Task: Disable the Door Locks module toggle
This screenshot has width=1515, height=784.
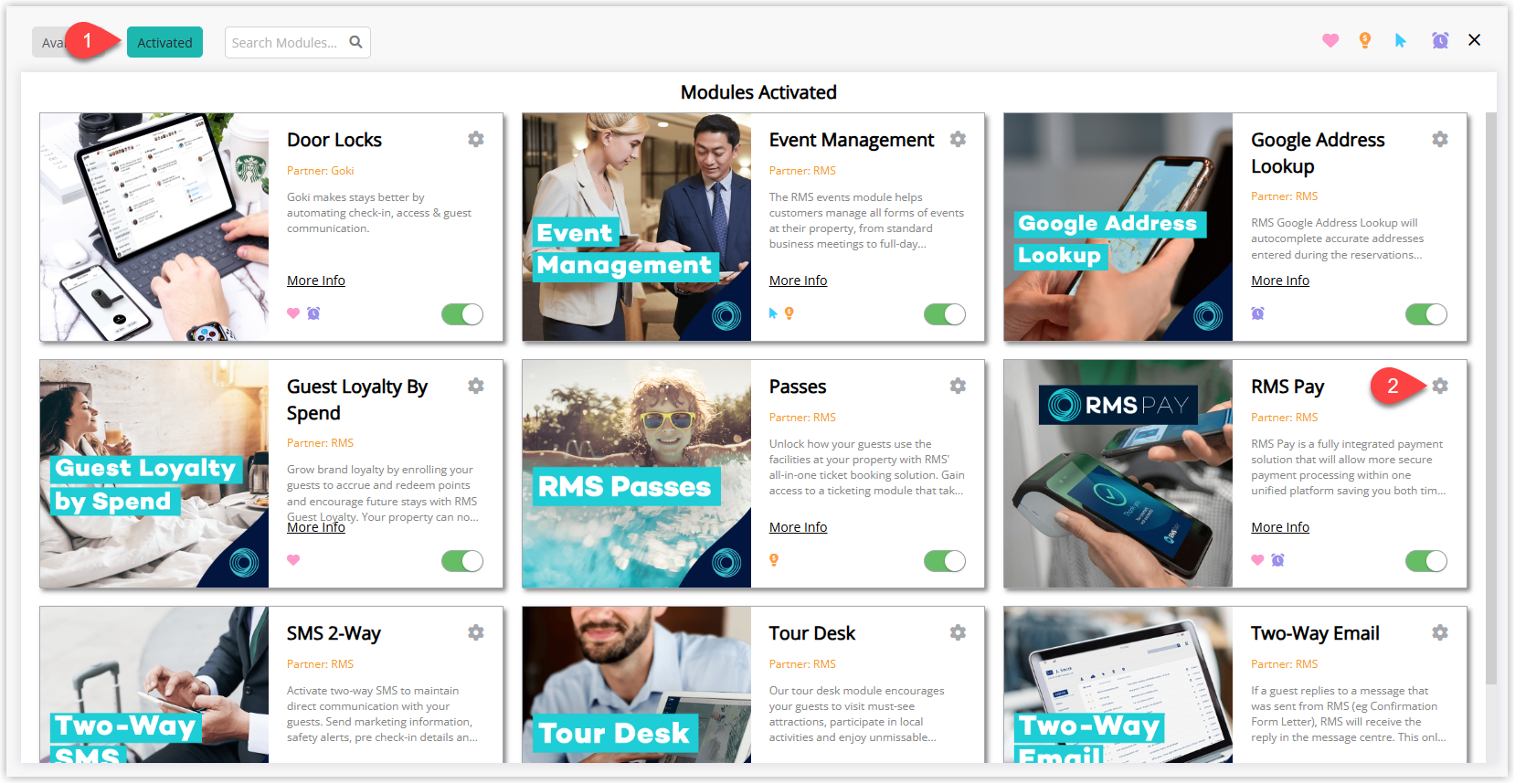Action: pyautogui.click(x=462, y=314)
